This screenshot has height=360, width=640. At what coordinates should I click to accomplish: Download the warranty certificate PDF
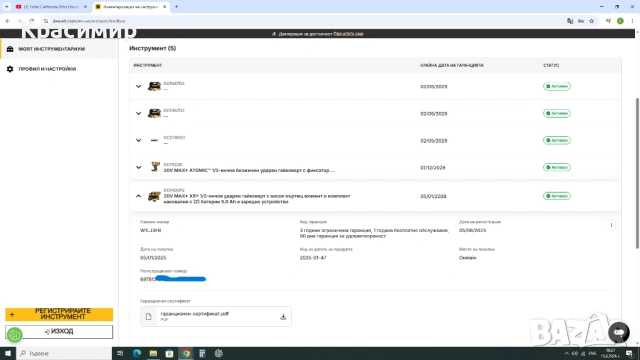pyautogui.click(x=283, y=317)
